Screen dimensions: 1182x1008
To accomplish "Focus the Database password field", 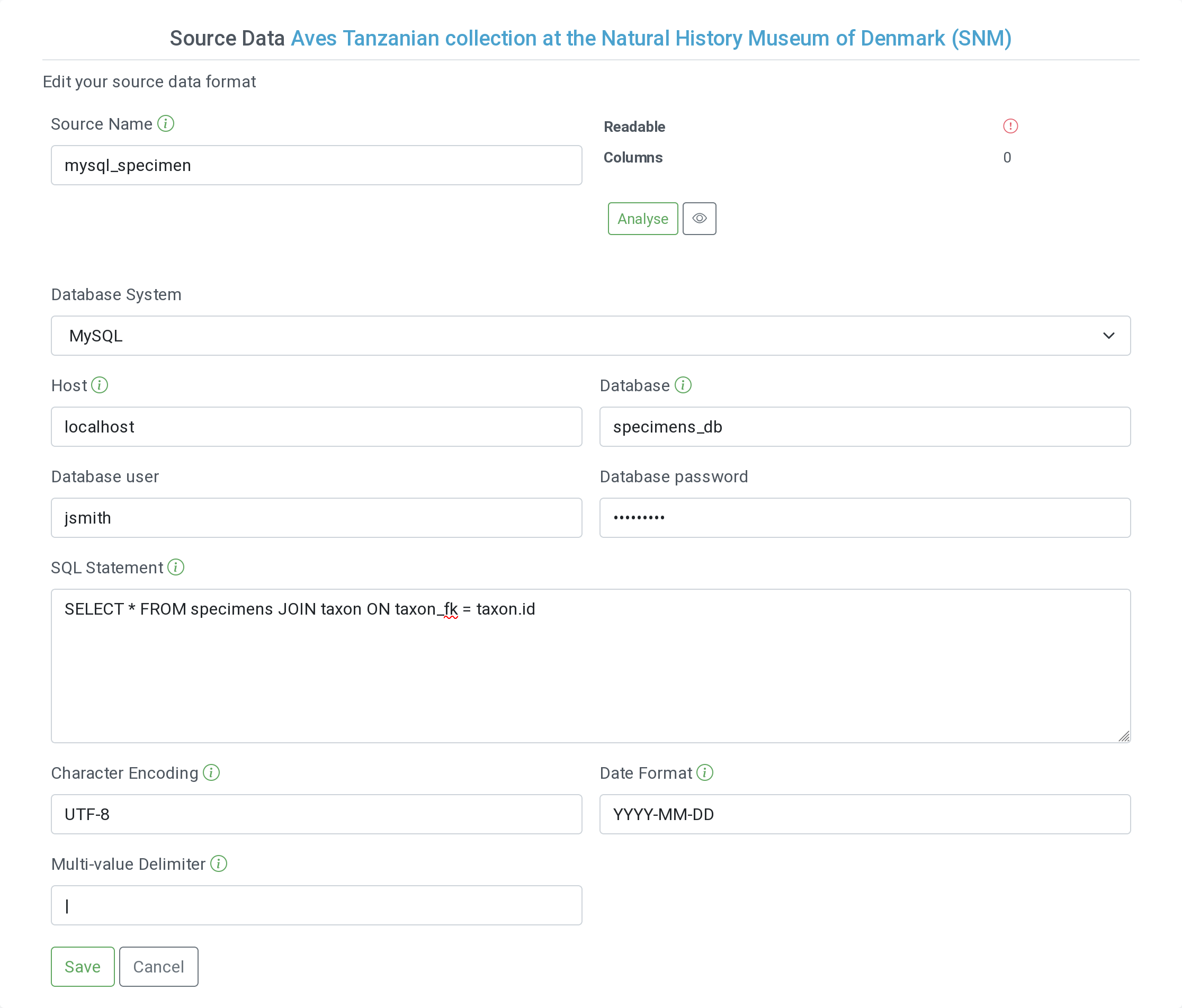I will pyautogui.click(x=865, y=518).
